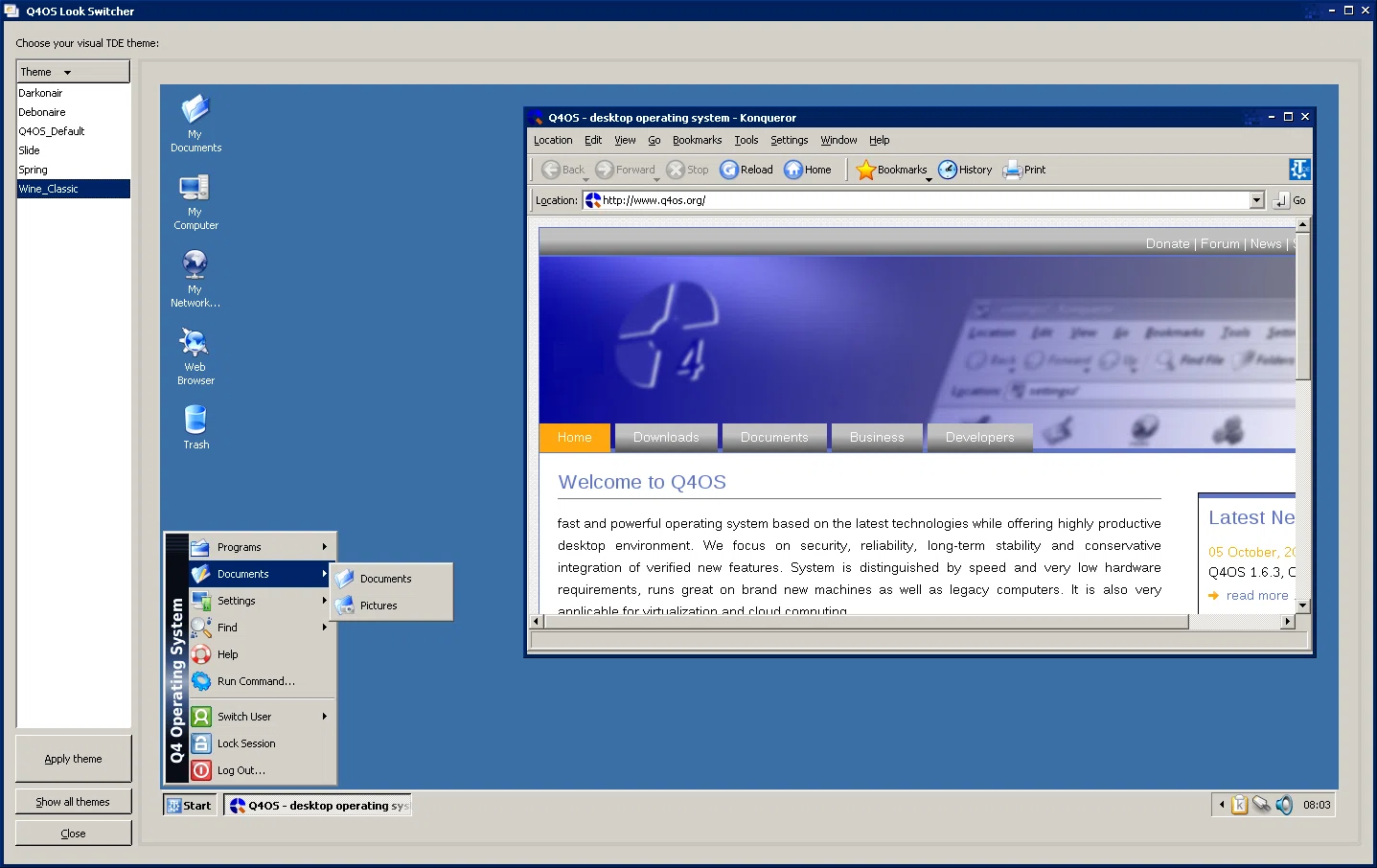The height and width of the screenshot is (868, 1377).
Task: Select the Wine_Classic theme
Action: pos(73,189)
